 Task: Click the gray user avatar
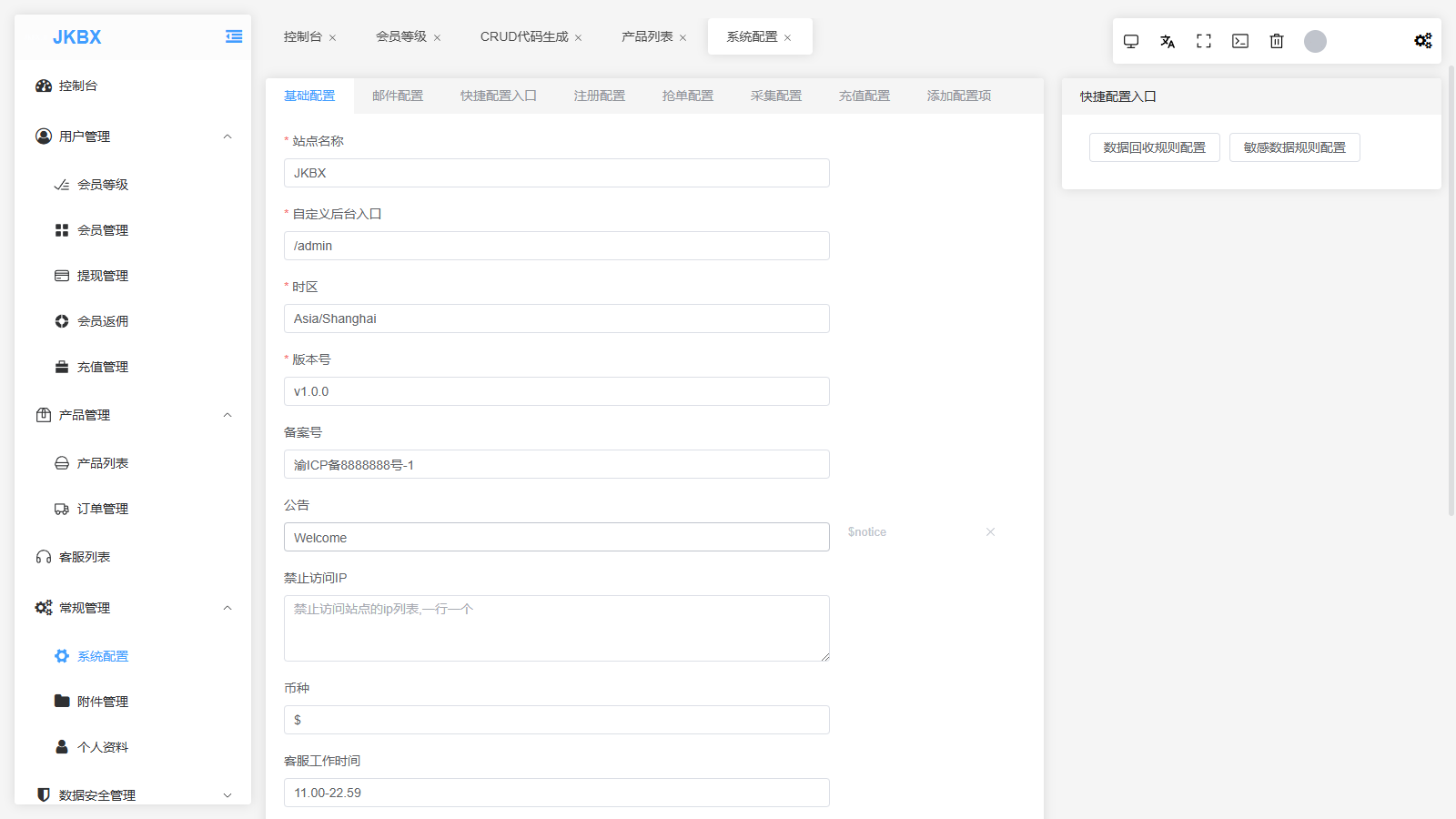click(x=1315, y=41)
